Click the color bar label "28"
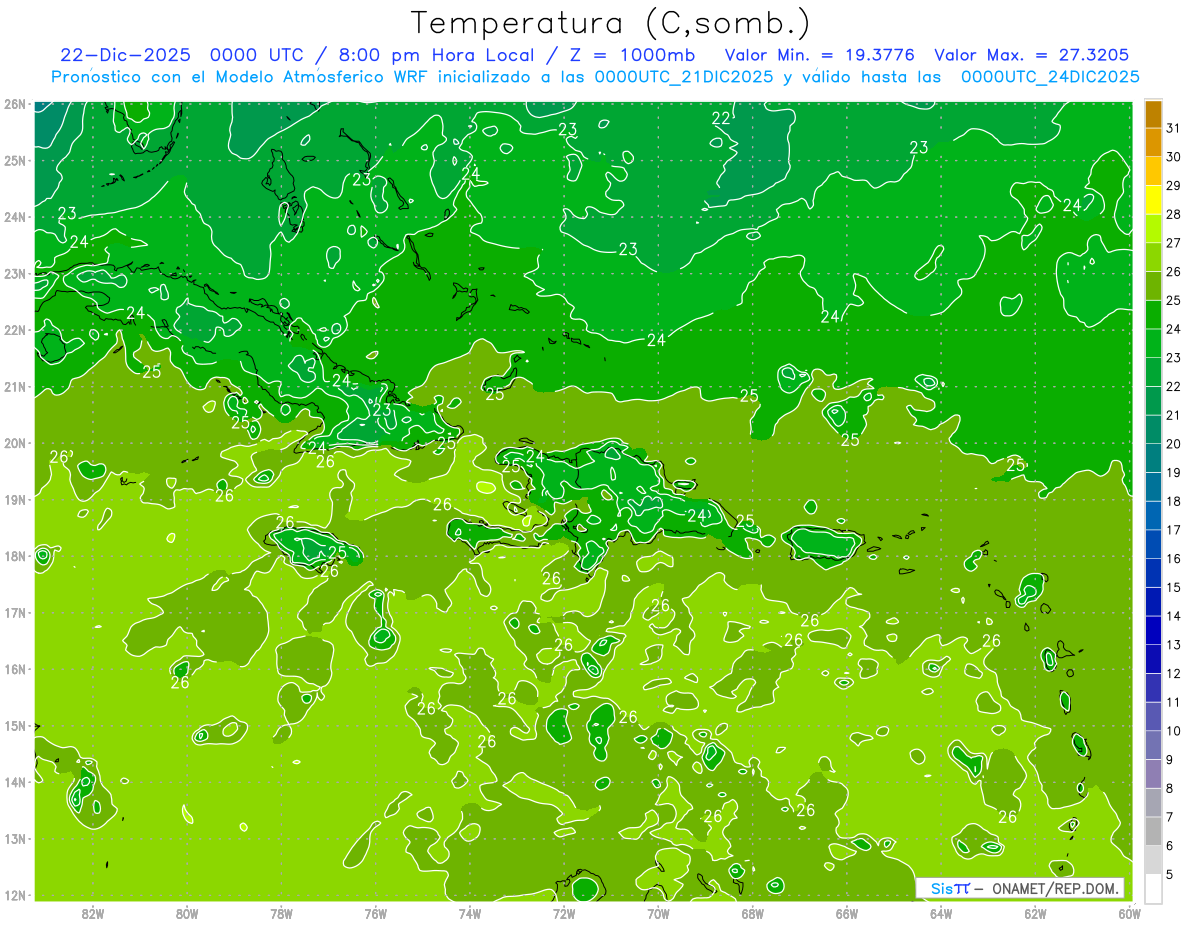Image resolution: width=1200 pixels, height=927 pixels. click(x=1174, y=214)
